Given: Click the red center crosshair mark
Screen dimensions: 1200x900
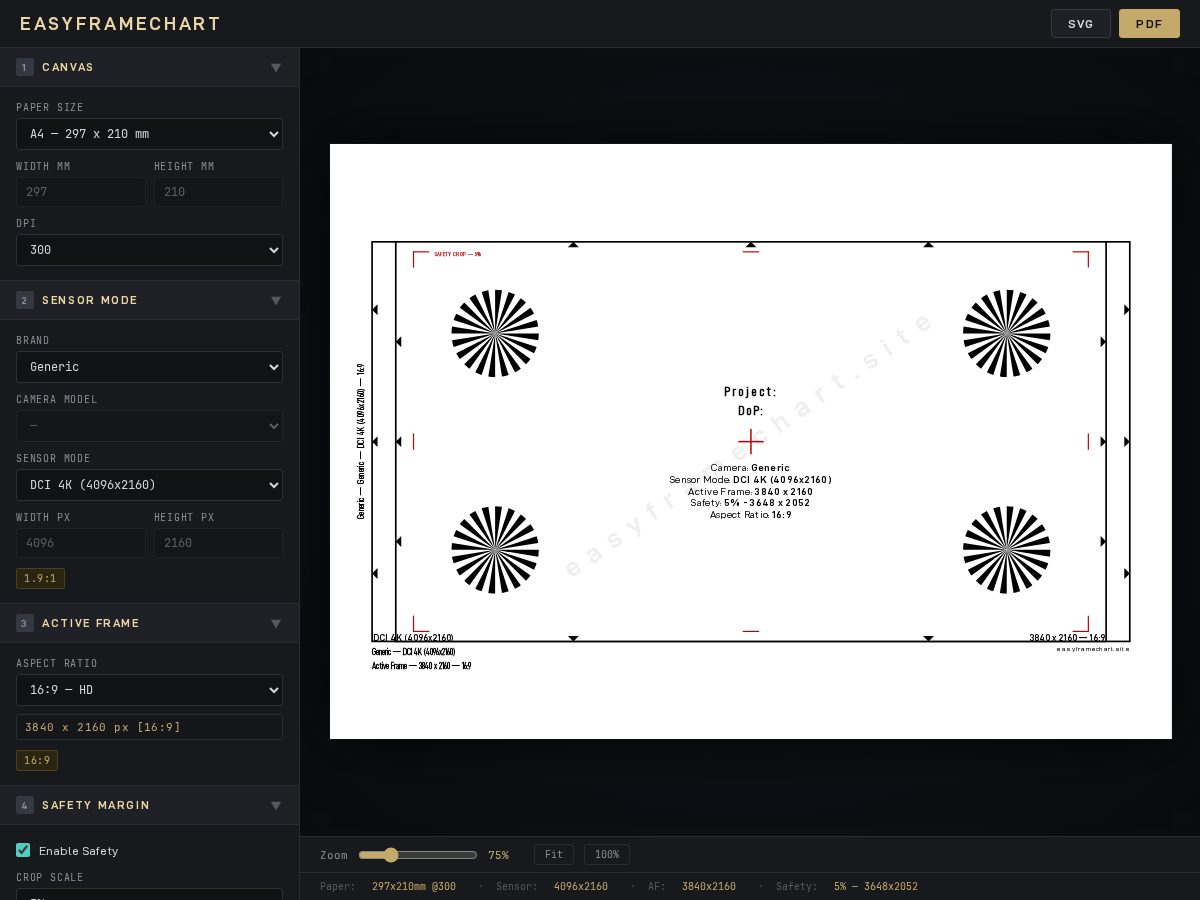Looking at the screenshot, I should pyautogui.click(x=751, y=441).
